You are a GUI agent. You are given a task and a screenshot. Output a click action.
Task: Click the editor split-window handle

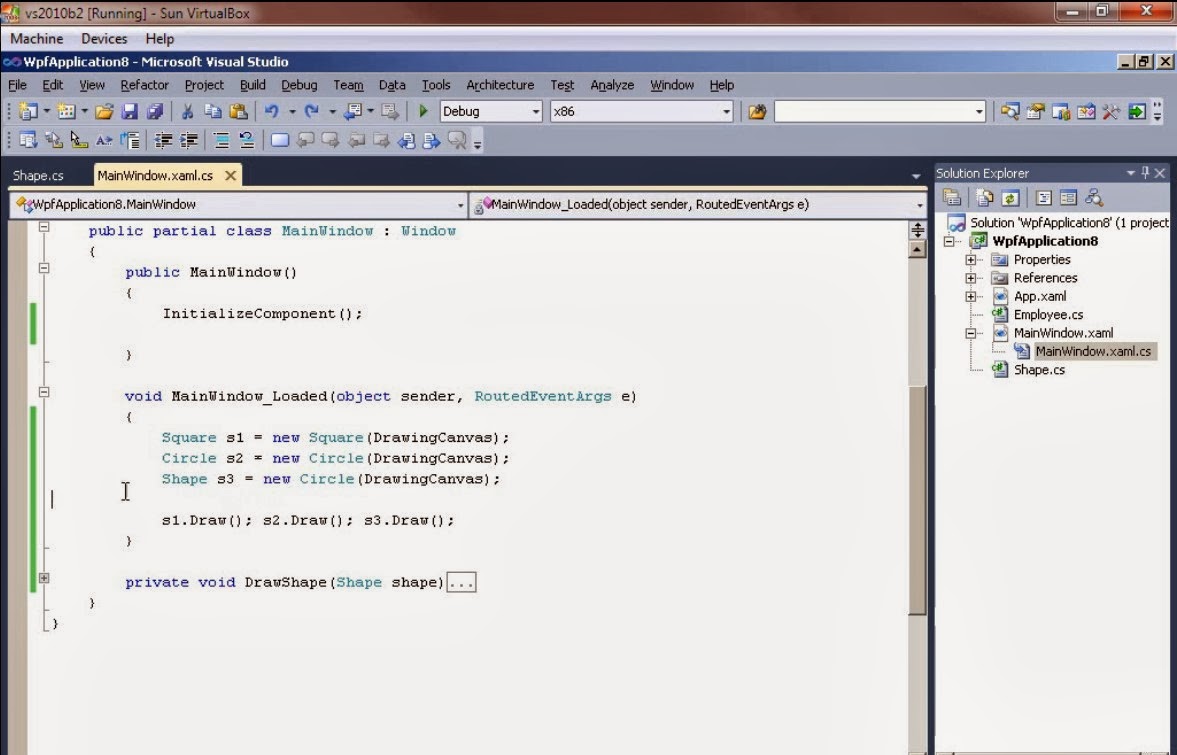(917, 230)
